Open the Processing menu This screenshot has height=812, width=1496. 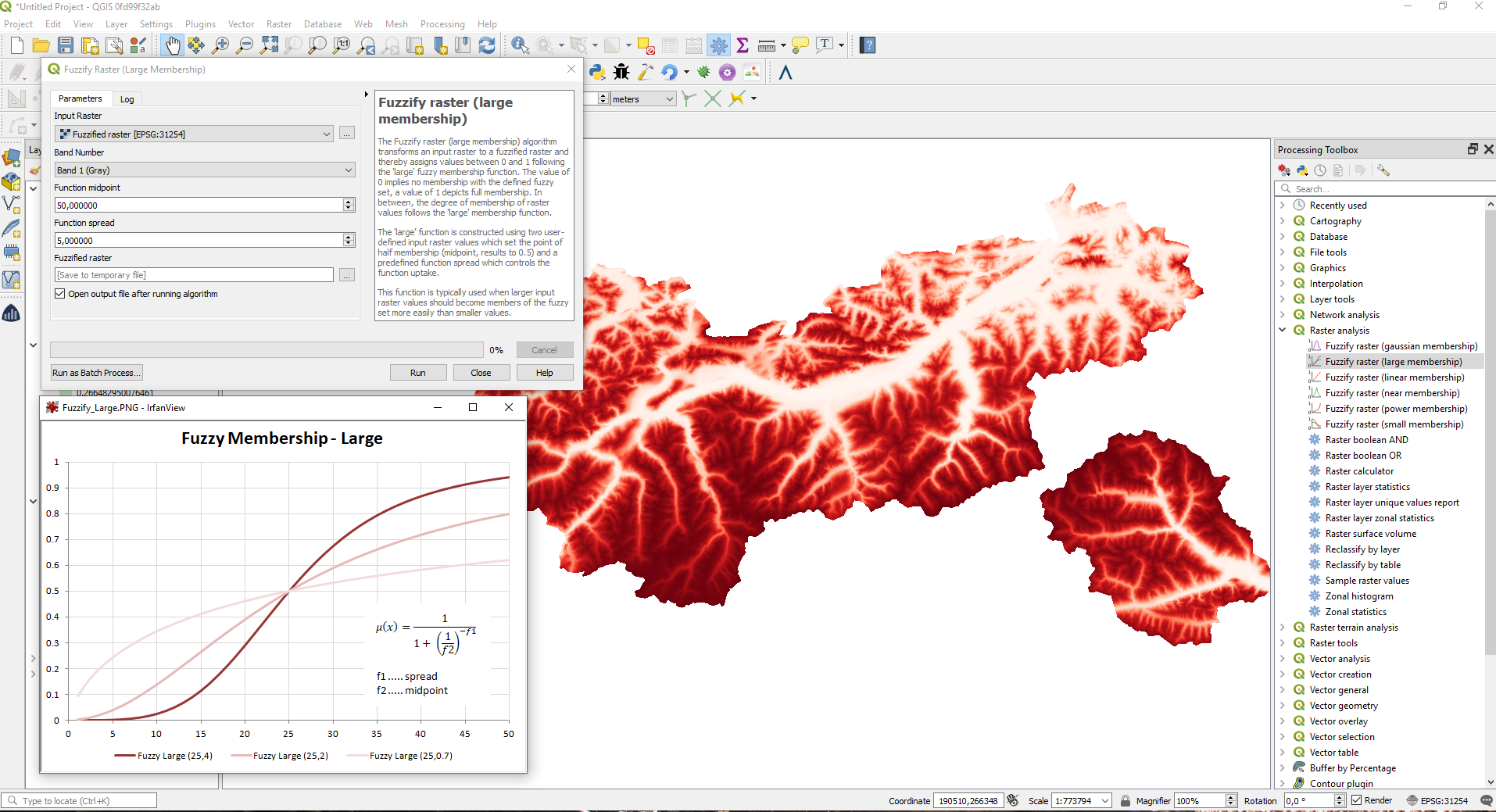(442, 24)
